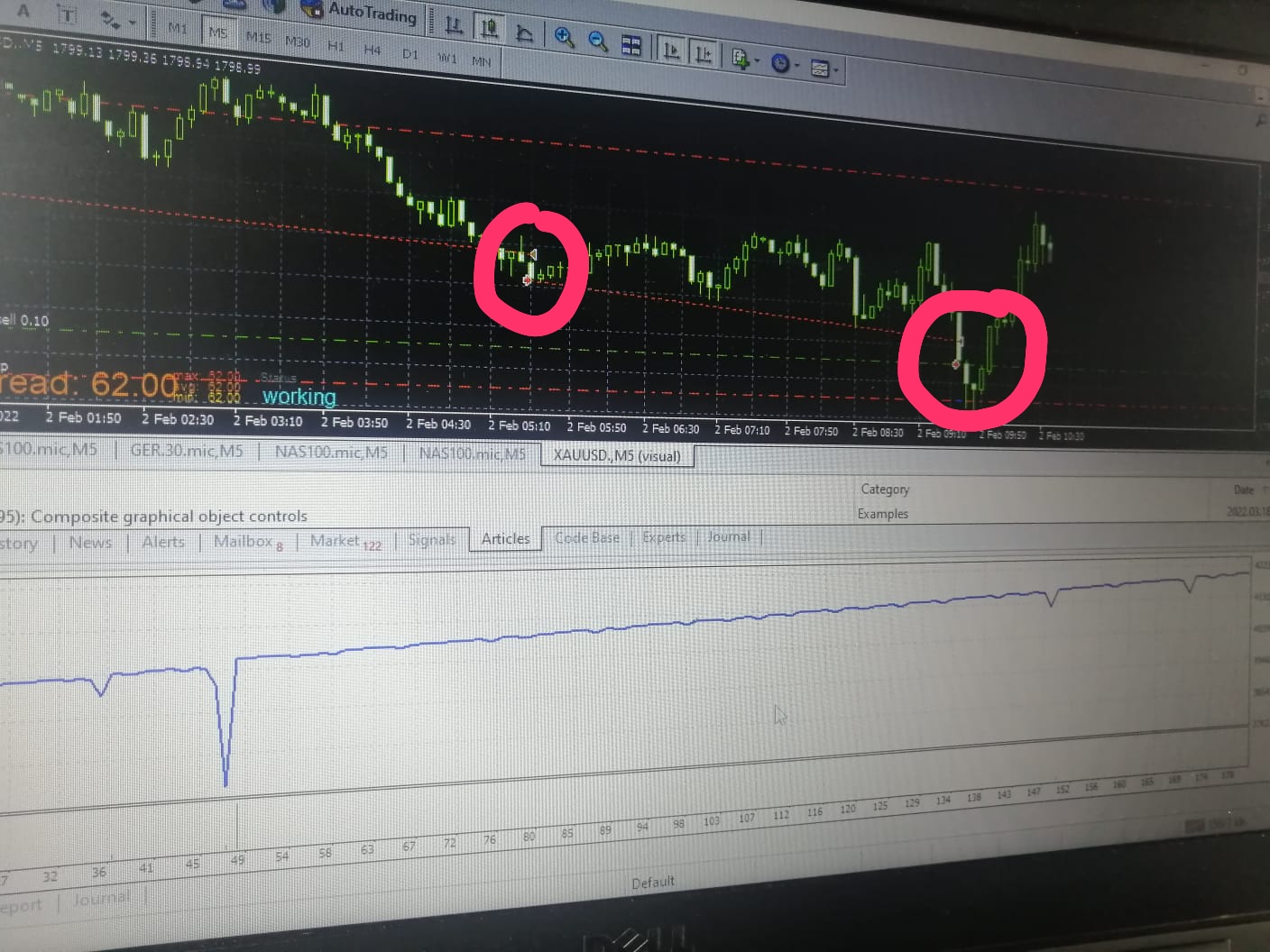Open the Journal tab beside Experts
The width and height of the screenshot is (1270, 952).
pos(729,536)
